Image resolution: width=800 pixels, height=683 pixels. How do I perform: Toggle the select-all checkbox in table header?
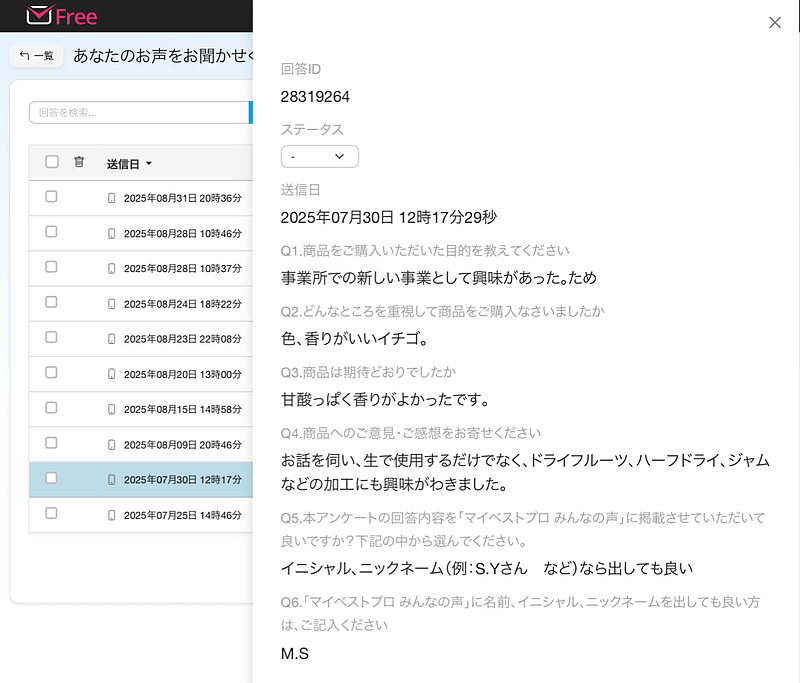pos(52,162)
